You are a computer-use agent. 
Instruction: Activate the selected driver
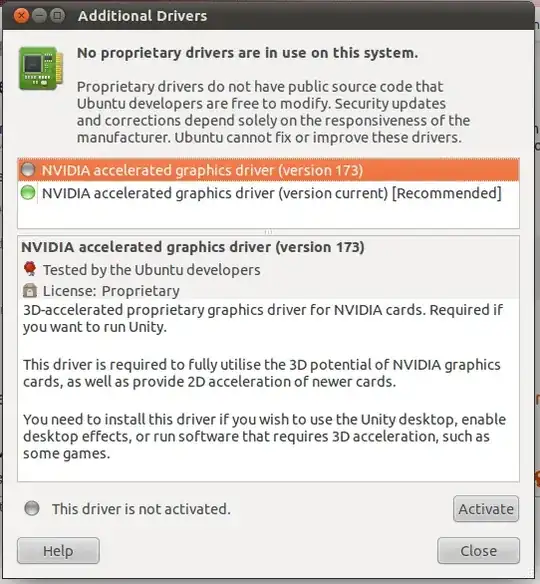tap(486, 508)
